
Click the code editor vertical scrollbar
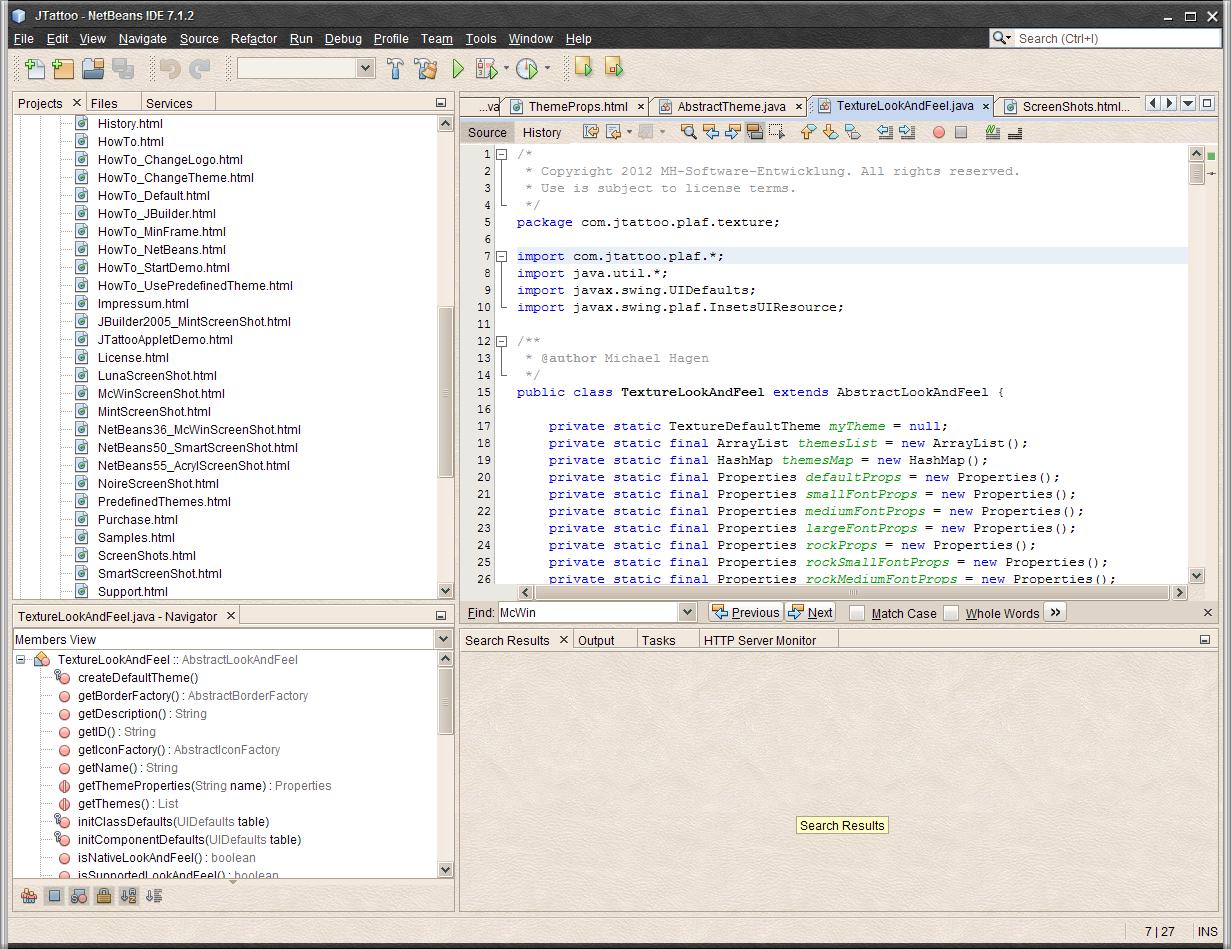1196,364
